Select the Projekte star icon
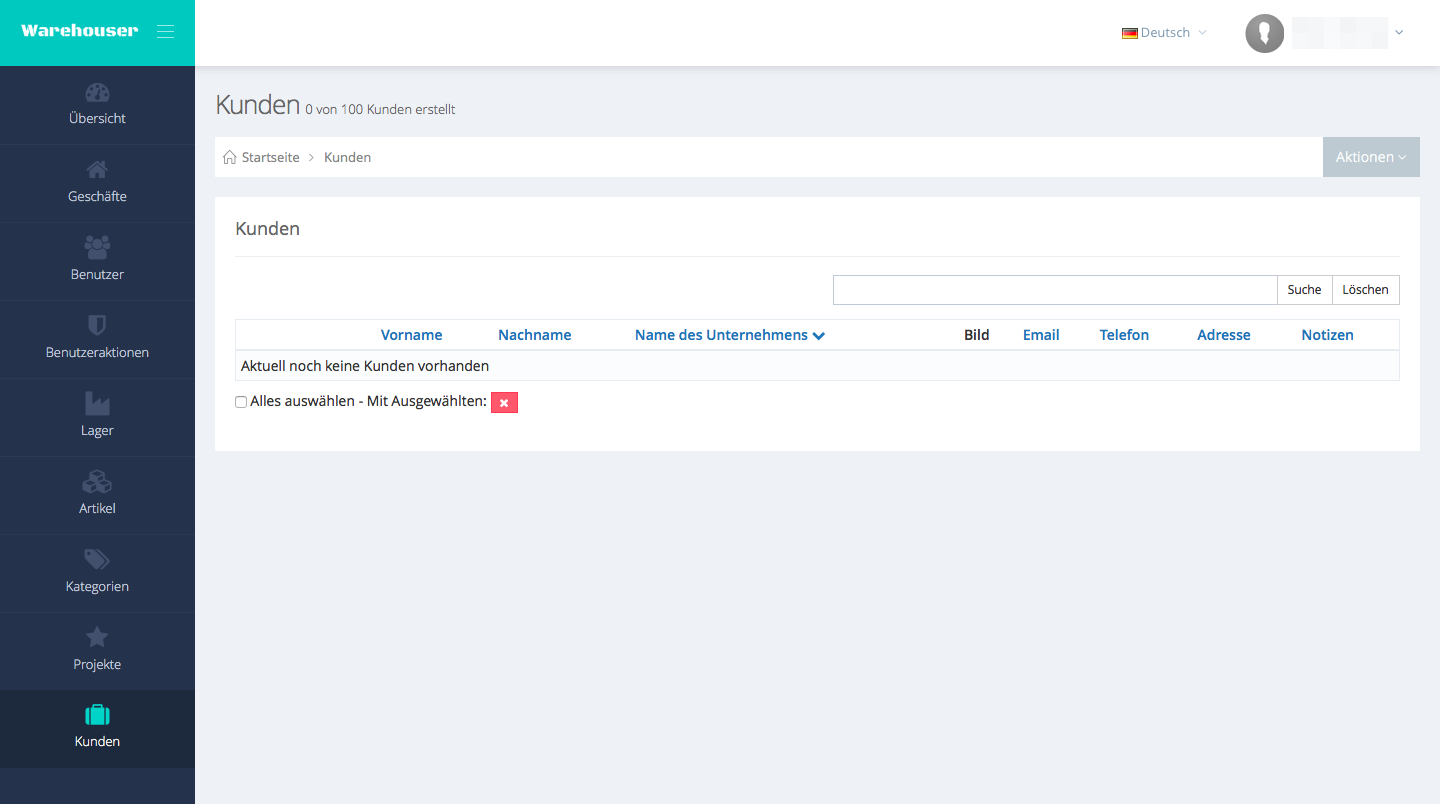This screenshot has height=804, width=1440. pos(97,637)
